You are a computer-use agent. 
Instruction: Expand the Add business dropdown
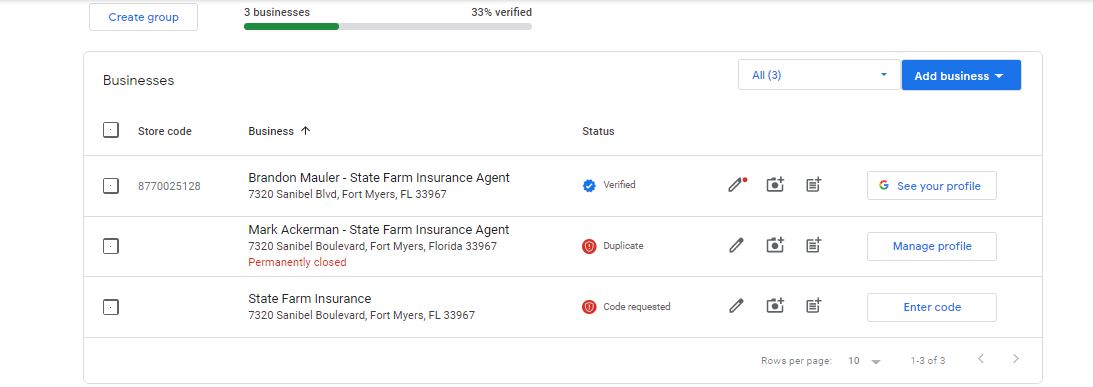pyautogui.click(x=961, y=75)
